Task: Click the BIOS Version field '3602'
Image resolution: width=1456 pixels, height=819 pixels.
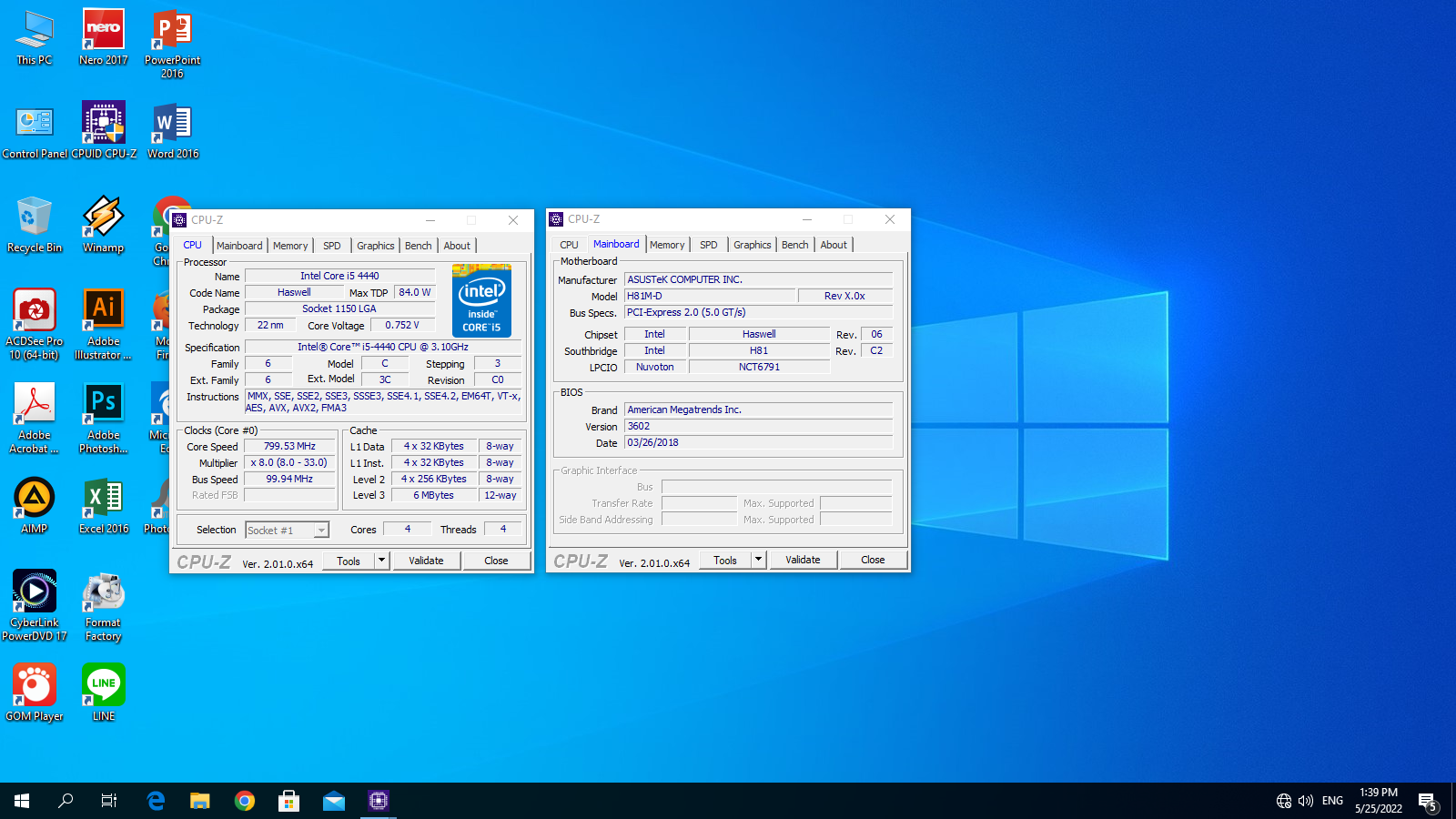Action: pyautogui.click(x=758, y=426)
